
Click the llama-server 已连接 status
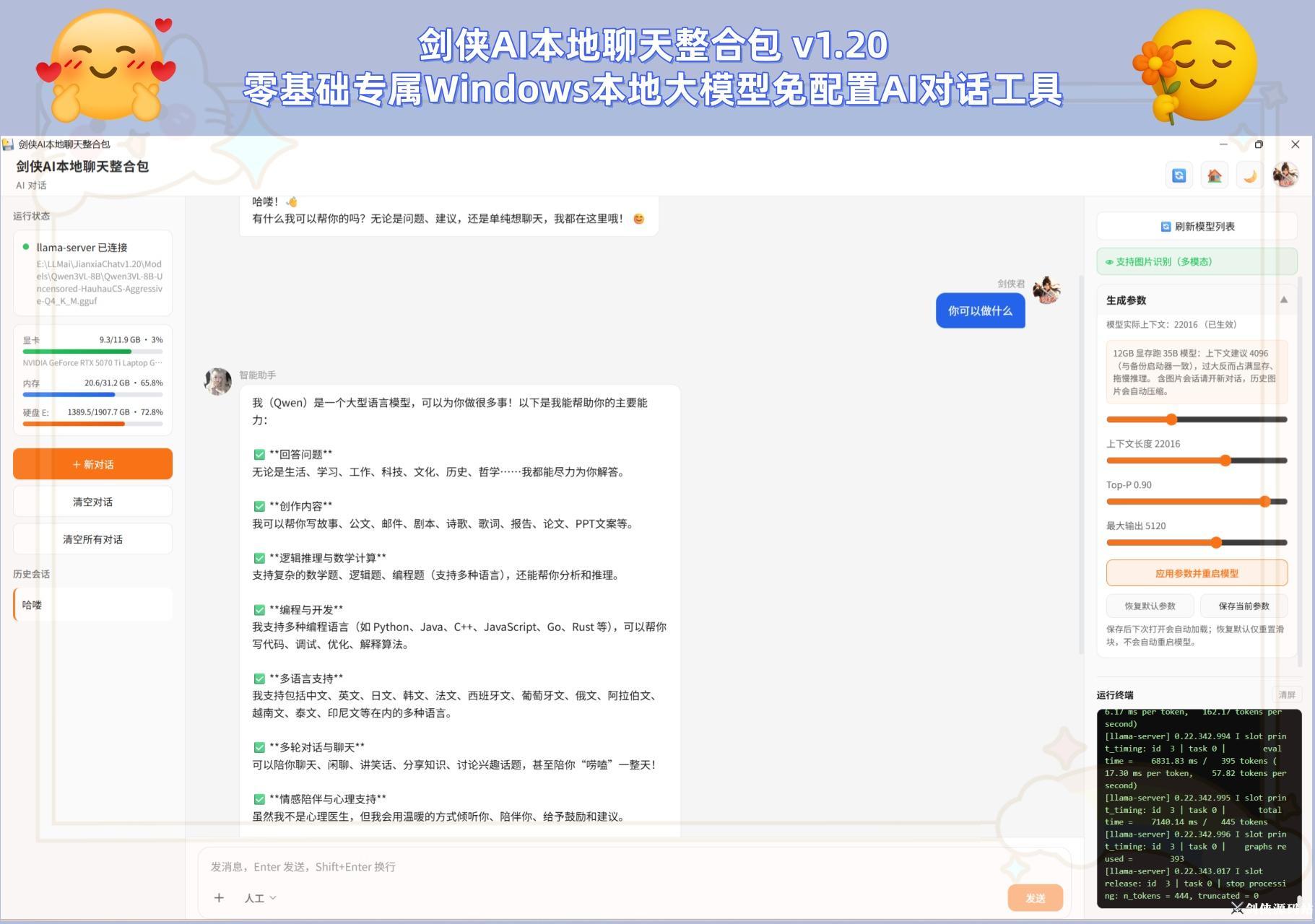click(x=82, y=247)
